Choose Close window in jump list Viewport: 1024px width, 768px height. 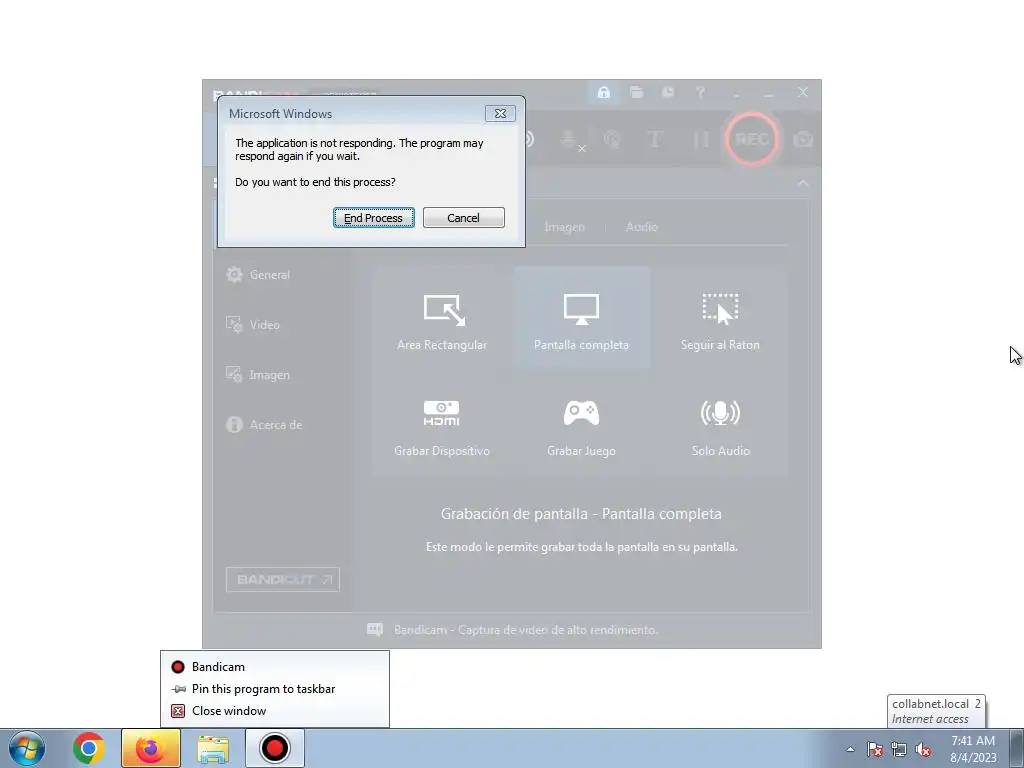point(275,711)
